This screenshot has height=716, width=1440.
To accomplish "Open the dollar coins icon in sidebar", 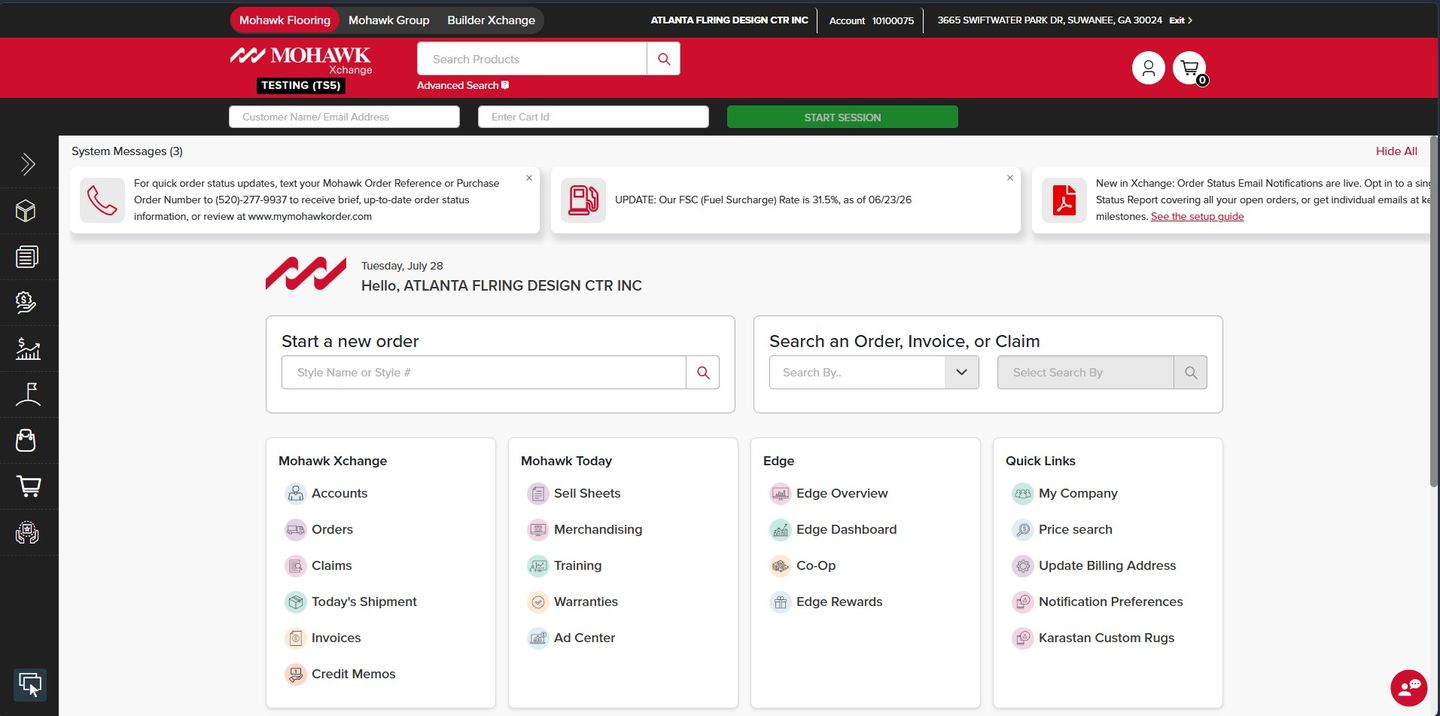I will pyautogui.click(x=27, y=303).
